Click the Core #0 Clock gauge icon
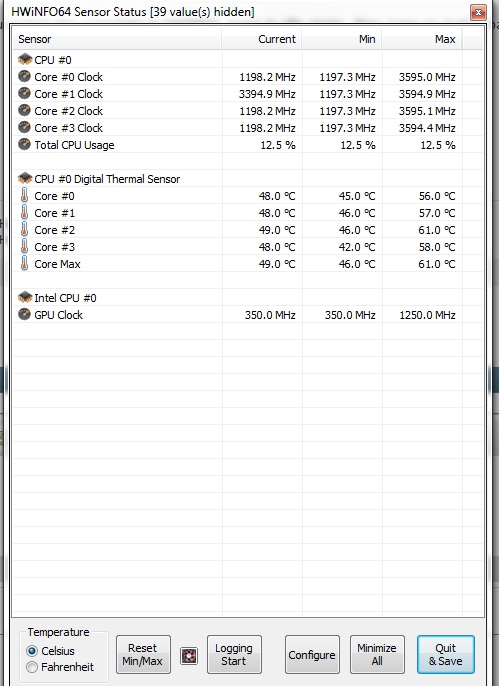 point(24,77)
